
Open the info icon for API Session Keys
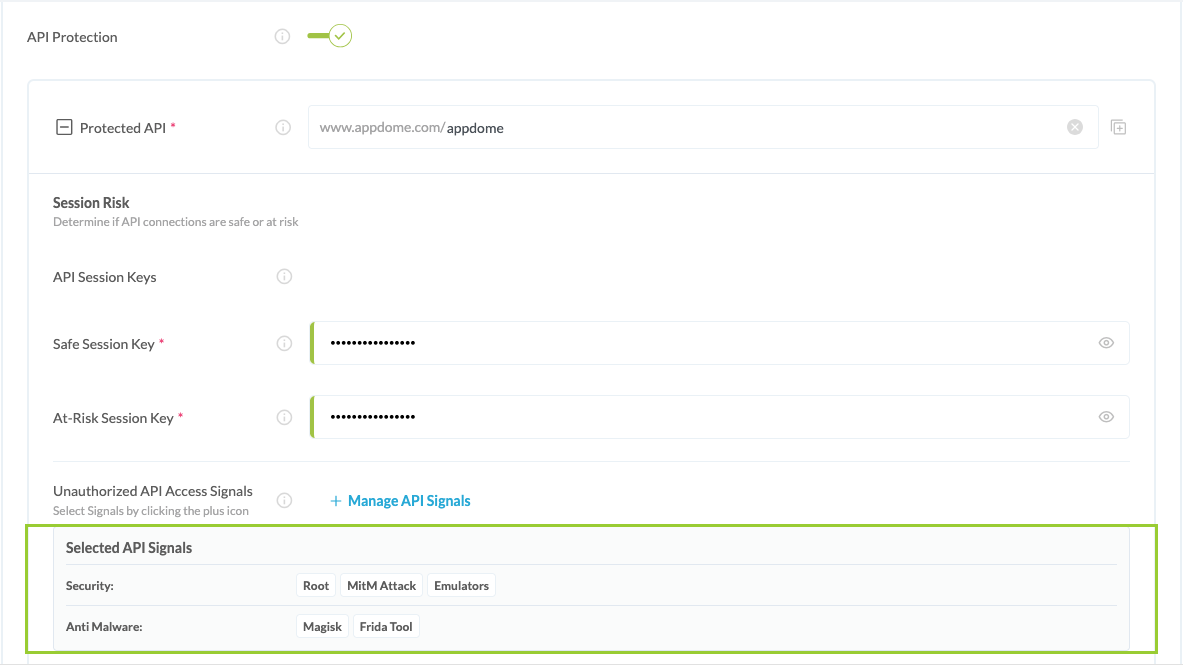284,276
